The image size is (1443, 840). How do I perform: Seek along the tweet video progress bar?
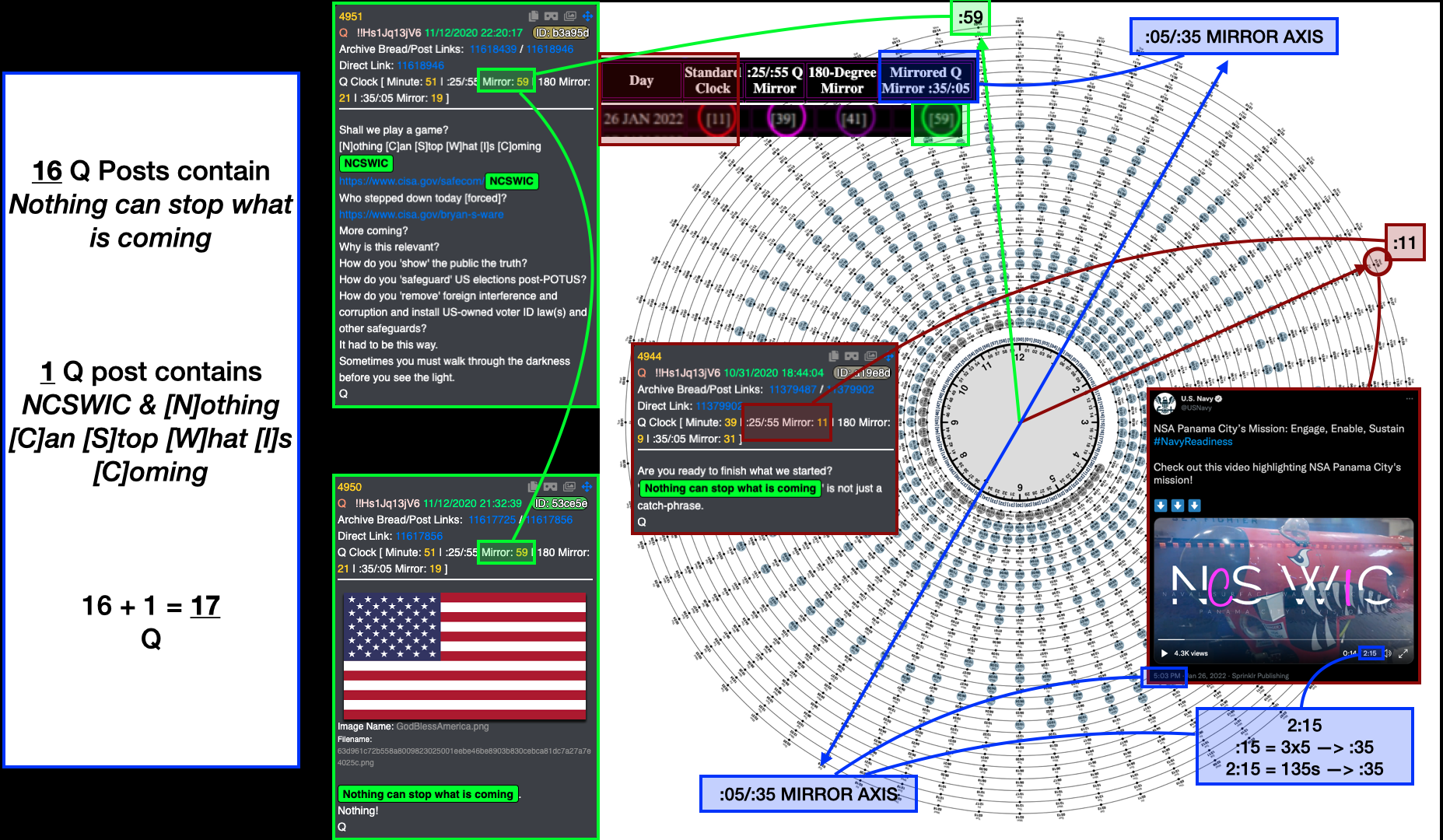pos(1284,640)
